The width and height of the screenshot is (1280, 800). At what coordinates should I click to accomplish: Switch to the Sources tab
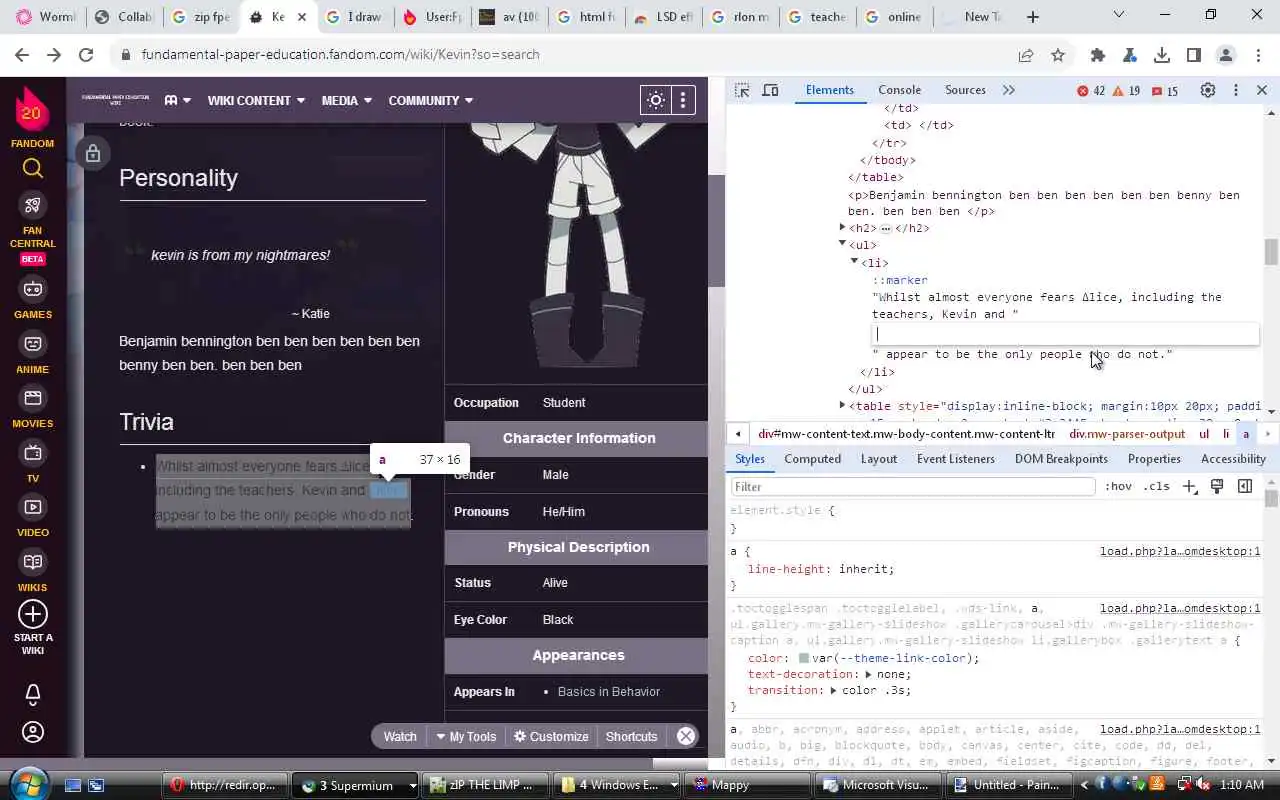[965, 90]
